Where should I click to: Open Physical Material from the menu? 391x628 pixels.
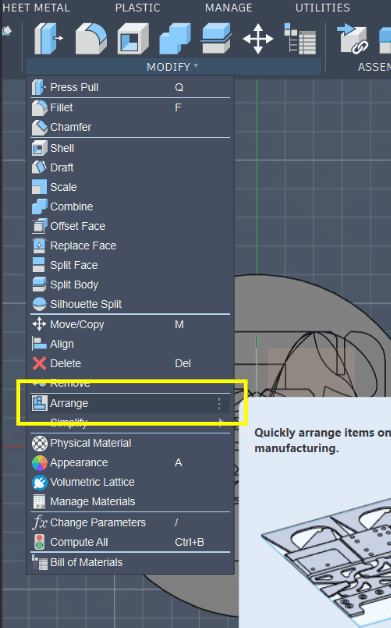click(x=130, y=443)
